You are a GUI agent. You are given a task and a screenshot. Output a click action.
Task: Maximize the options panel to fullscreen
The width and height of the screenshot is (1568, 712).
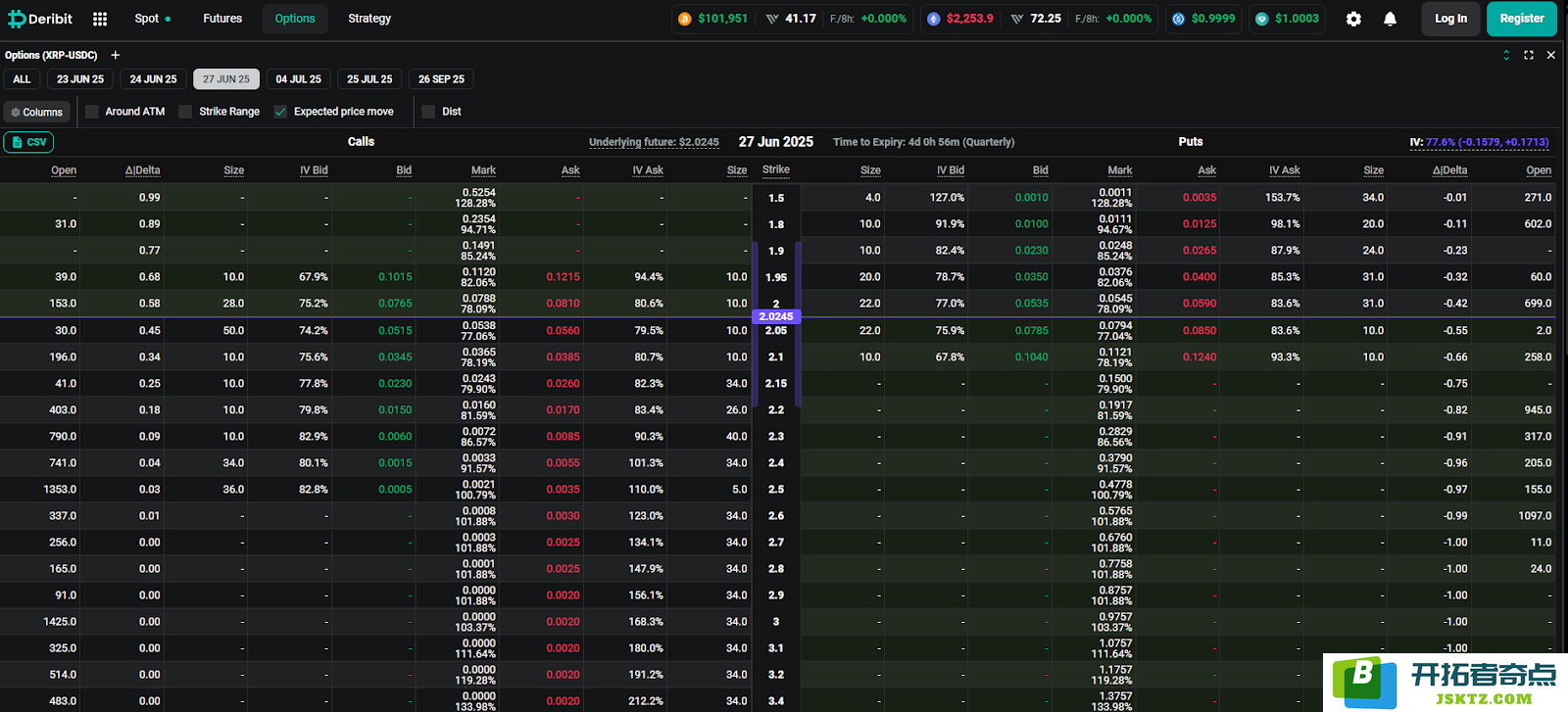(x=1529, y=55)
